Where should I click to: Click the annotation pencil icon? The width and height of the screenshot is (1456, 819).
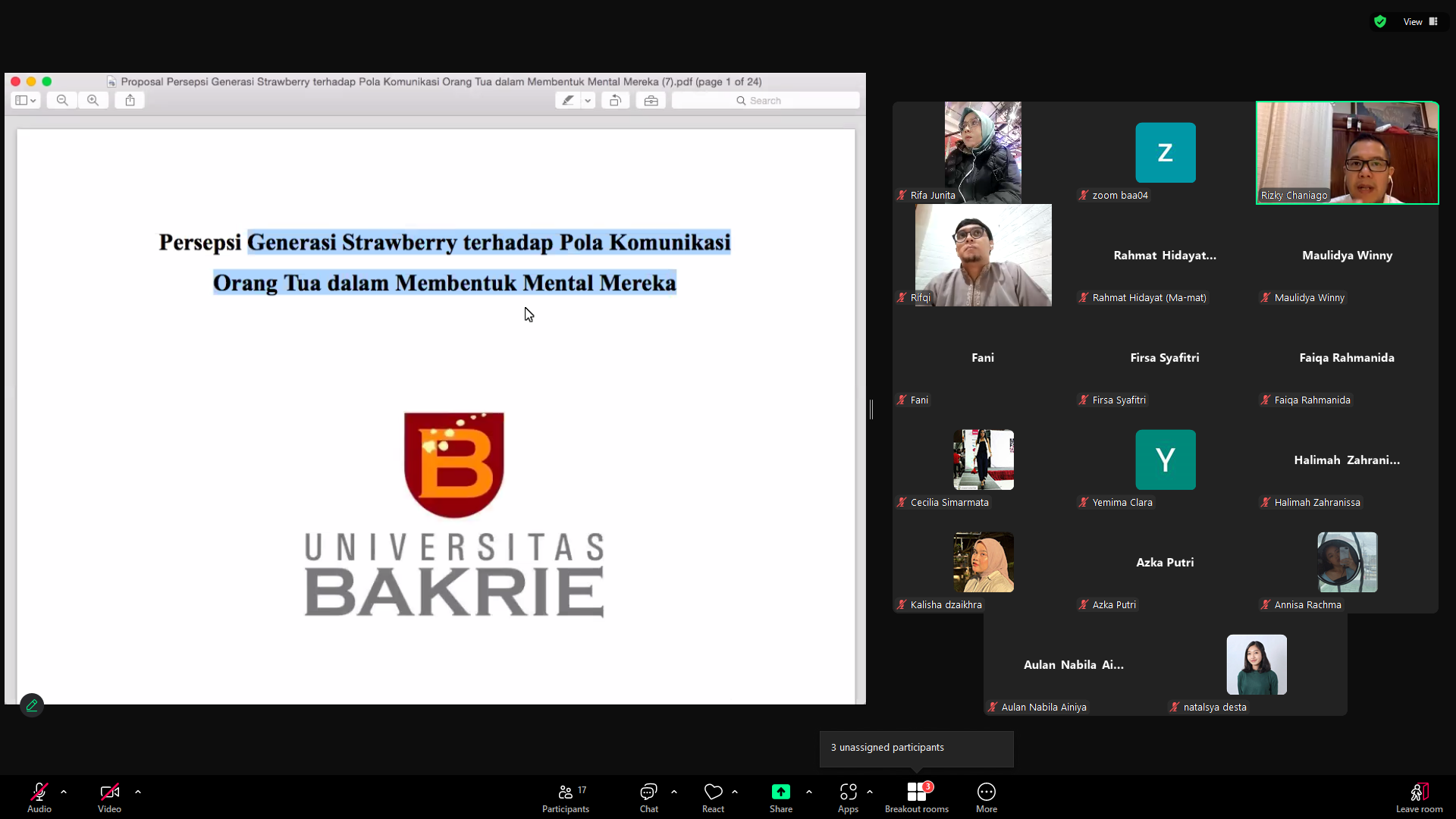click(32, 705)
